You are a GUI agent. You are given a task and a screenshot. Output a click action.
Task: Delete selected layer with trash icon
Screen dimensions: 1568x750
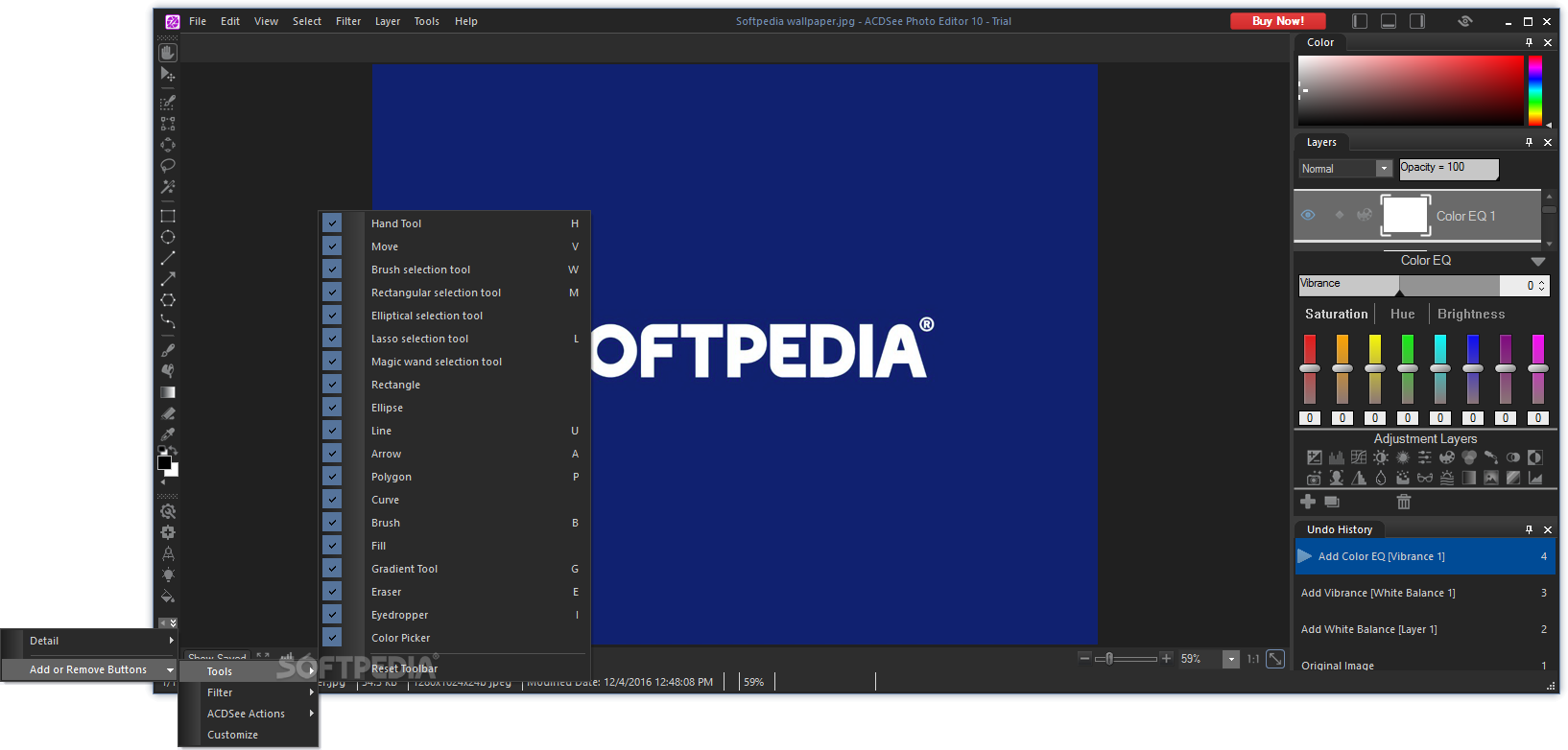coord(1404,502)
